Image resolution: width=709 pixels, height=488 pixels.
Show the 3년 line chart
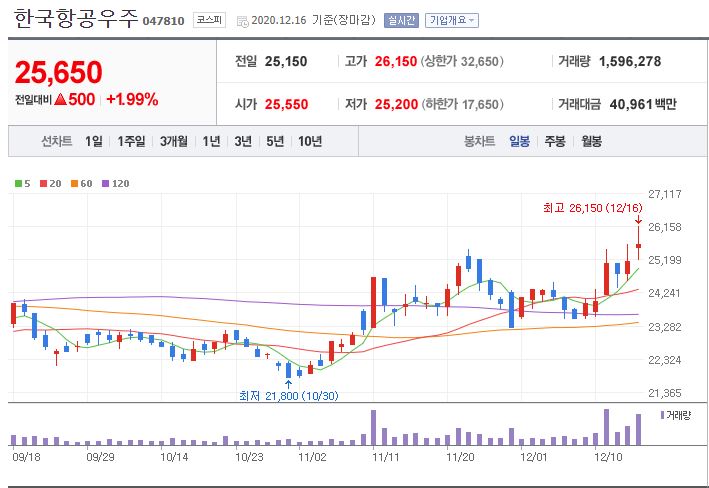coord(243,142)
